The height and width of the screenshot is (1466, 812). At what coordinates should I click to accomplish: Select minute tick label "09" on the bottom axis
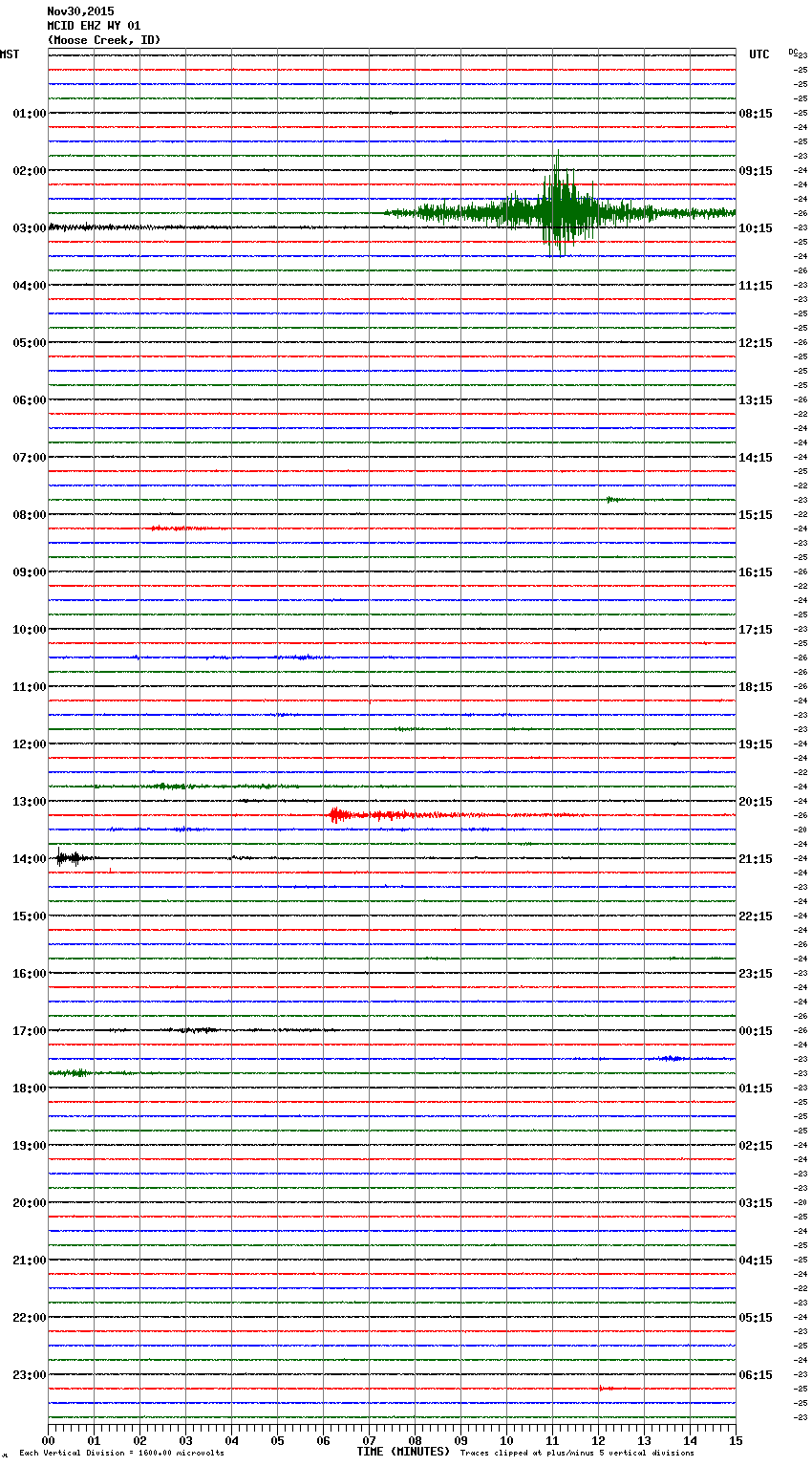460,1440
